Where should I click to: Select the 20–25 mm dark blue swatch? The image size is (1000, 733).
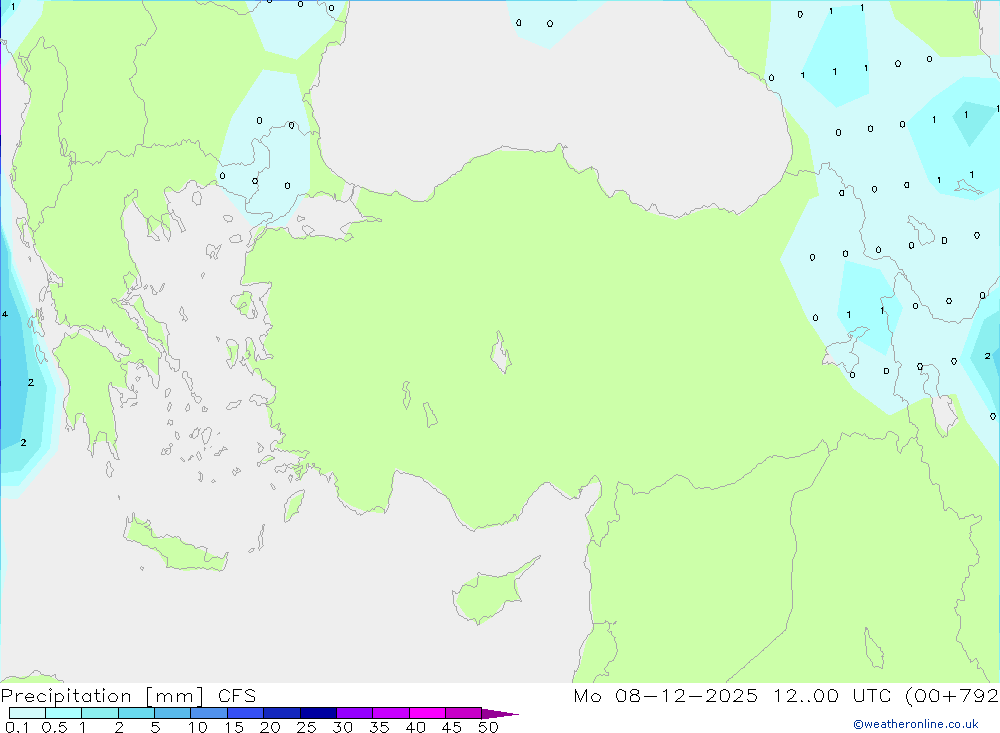pos(281,713)
